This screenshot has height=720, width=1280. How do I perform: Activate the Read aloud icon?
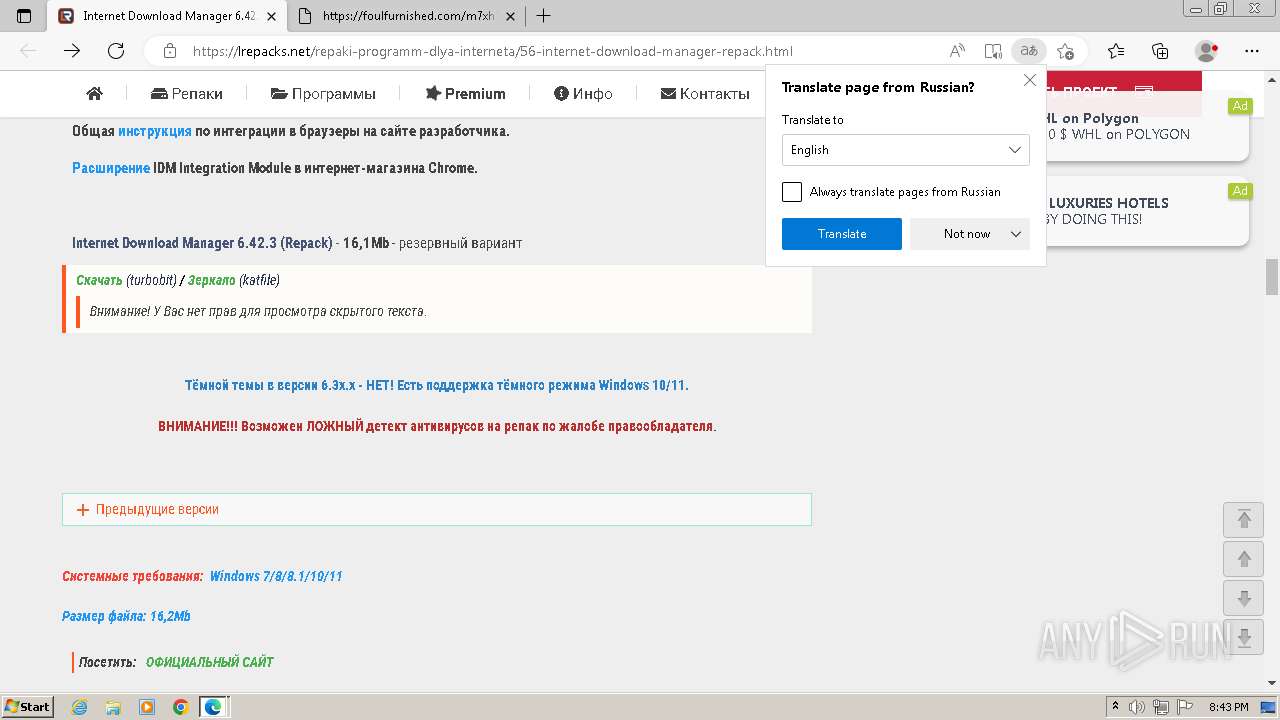pos(957,51)
